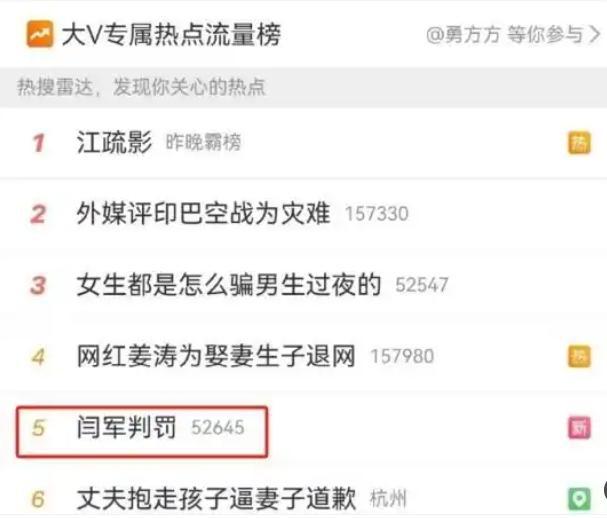Click the heat count 52645
Screen dimensions: 607x518
[218, 428]
